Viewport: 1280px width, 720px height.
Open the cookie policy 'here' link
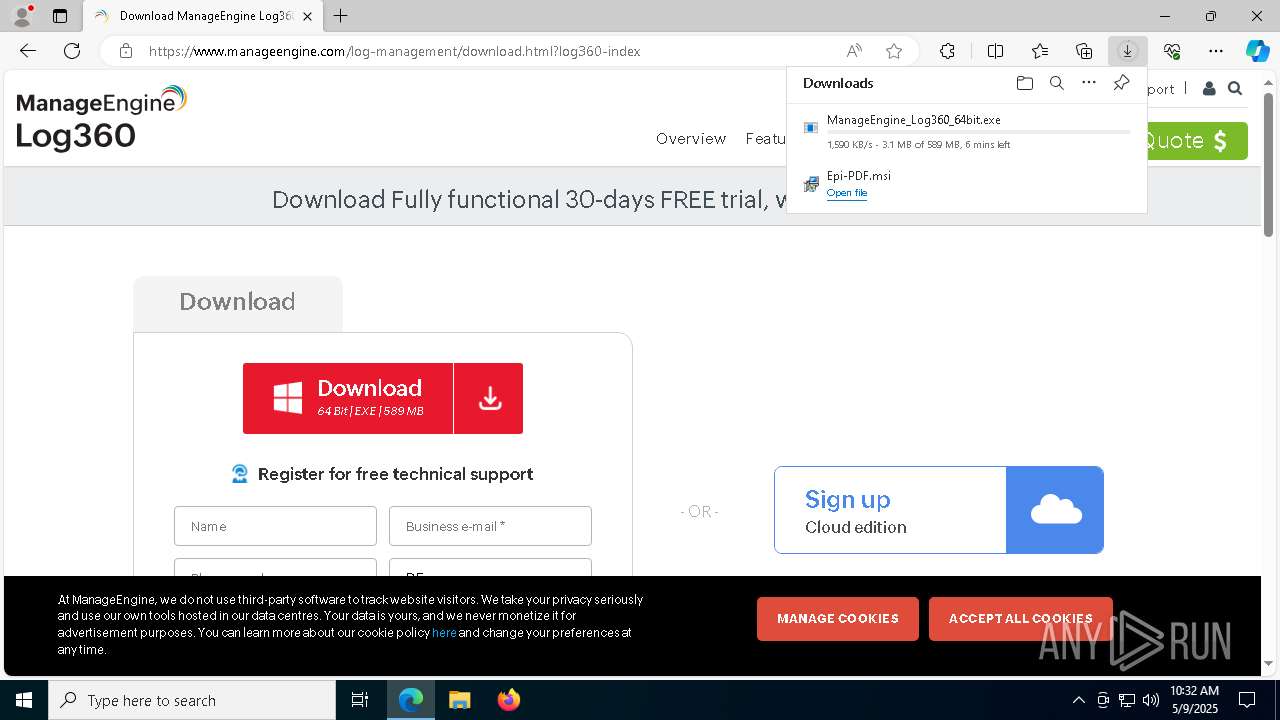tap(444, 633)
